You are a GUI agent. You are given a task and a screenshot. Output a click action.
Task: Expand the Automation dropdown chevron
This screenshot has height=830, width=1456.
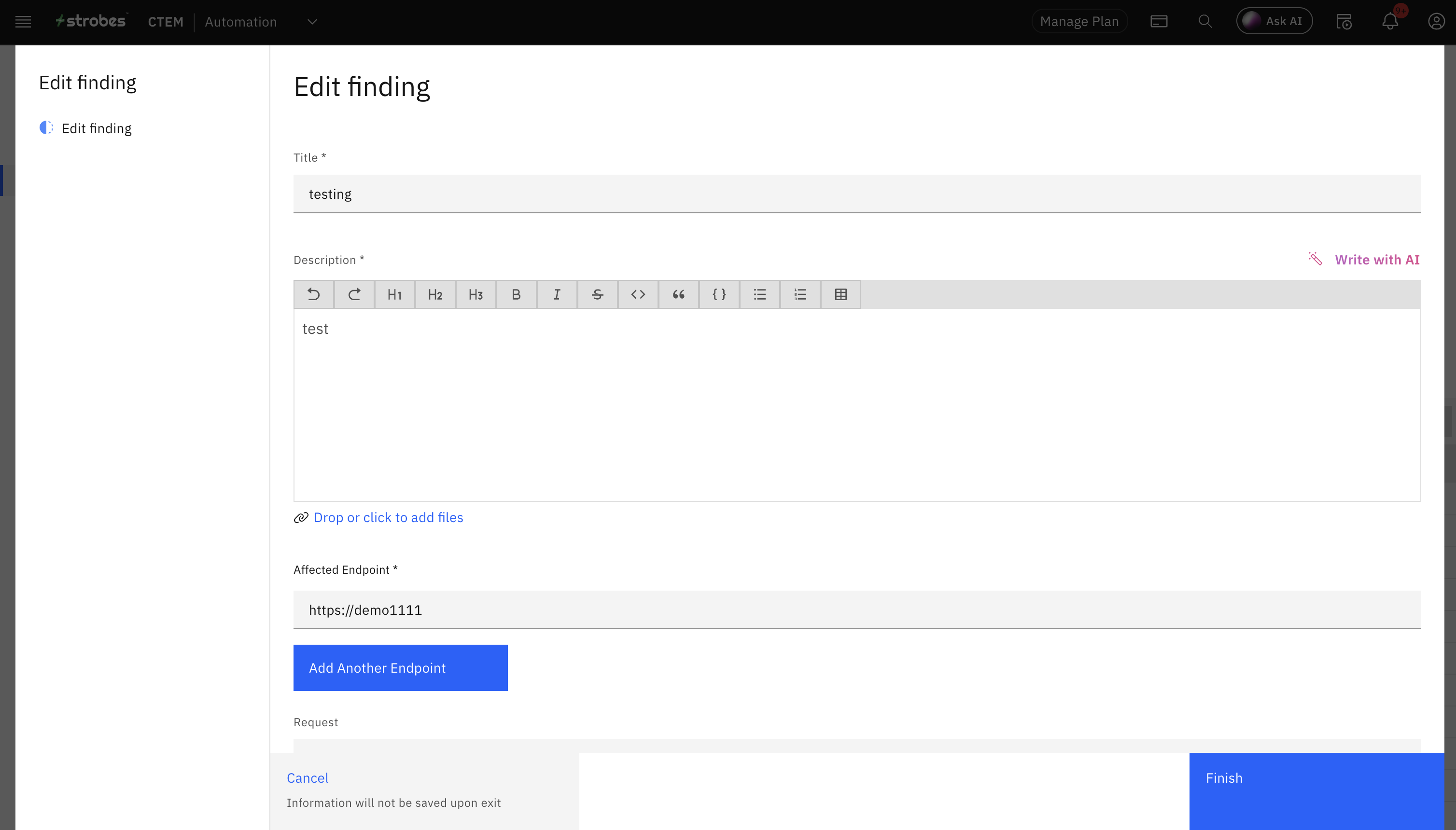pos(312,22)
